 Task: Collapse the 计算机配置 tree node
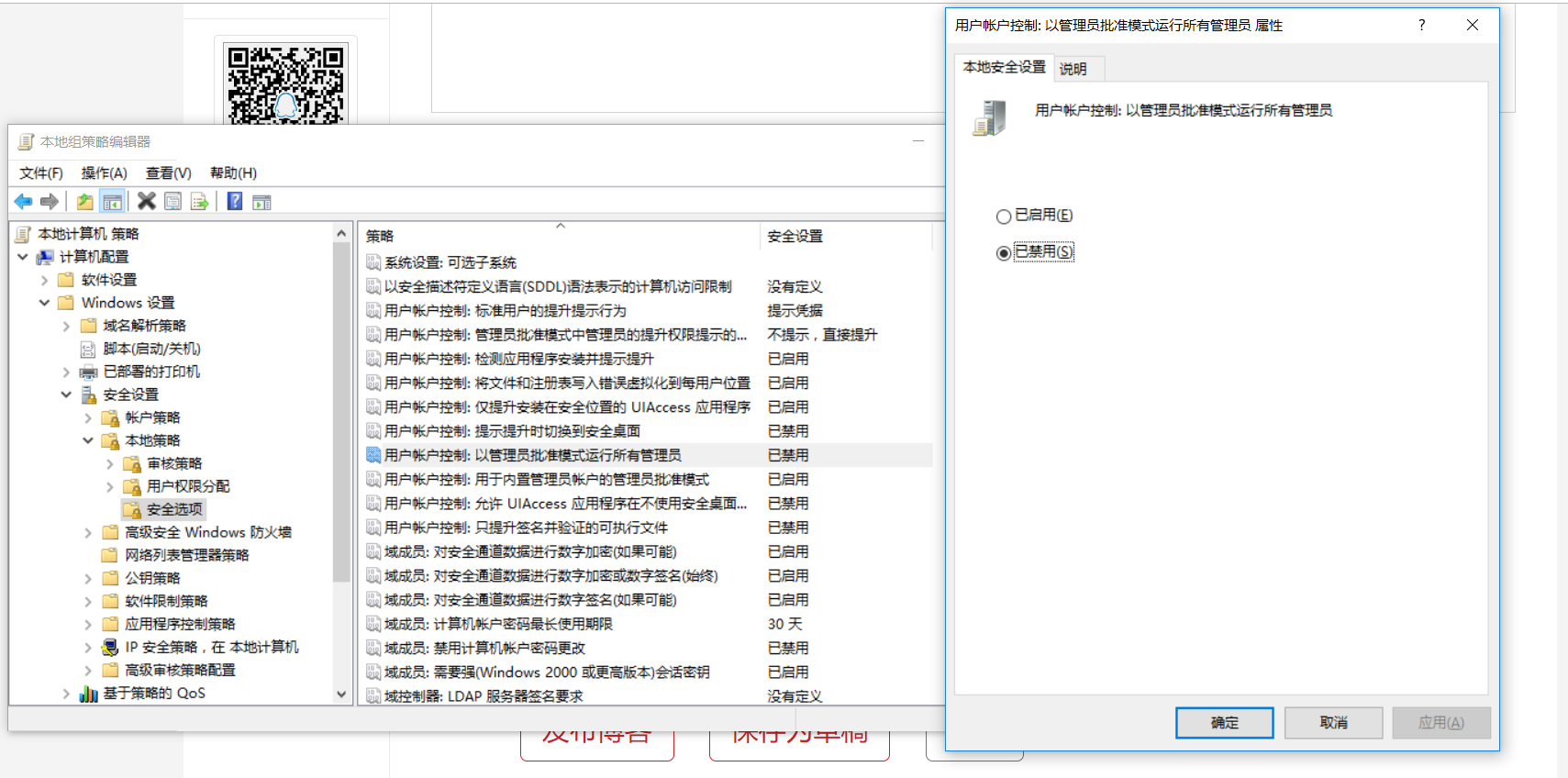pyautogui.click(x=23, y=257)
